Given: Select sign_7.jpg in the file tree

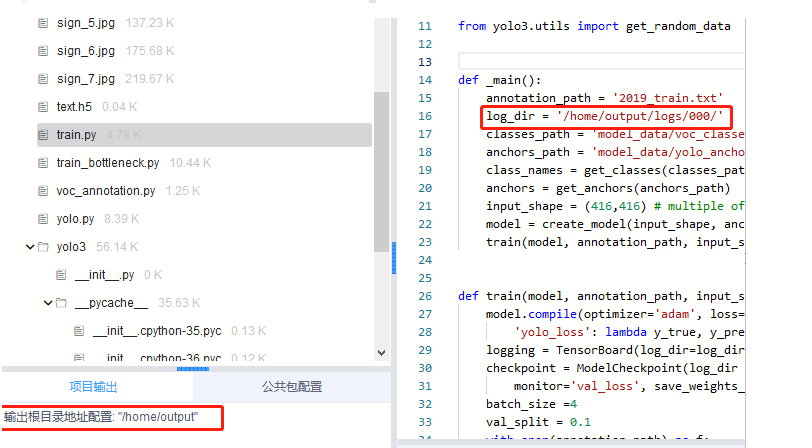Looking at the screenshot, I should 86,79.
